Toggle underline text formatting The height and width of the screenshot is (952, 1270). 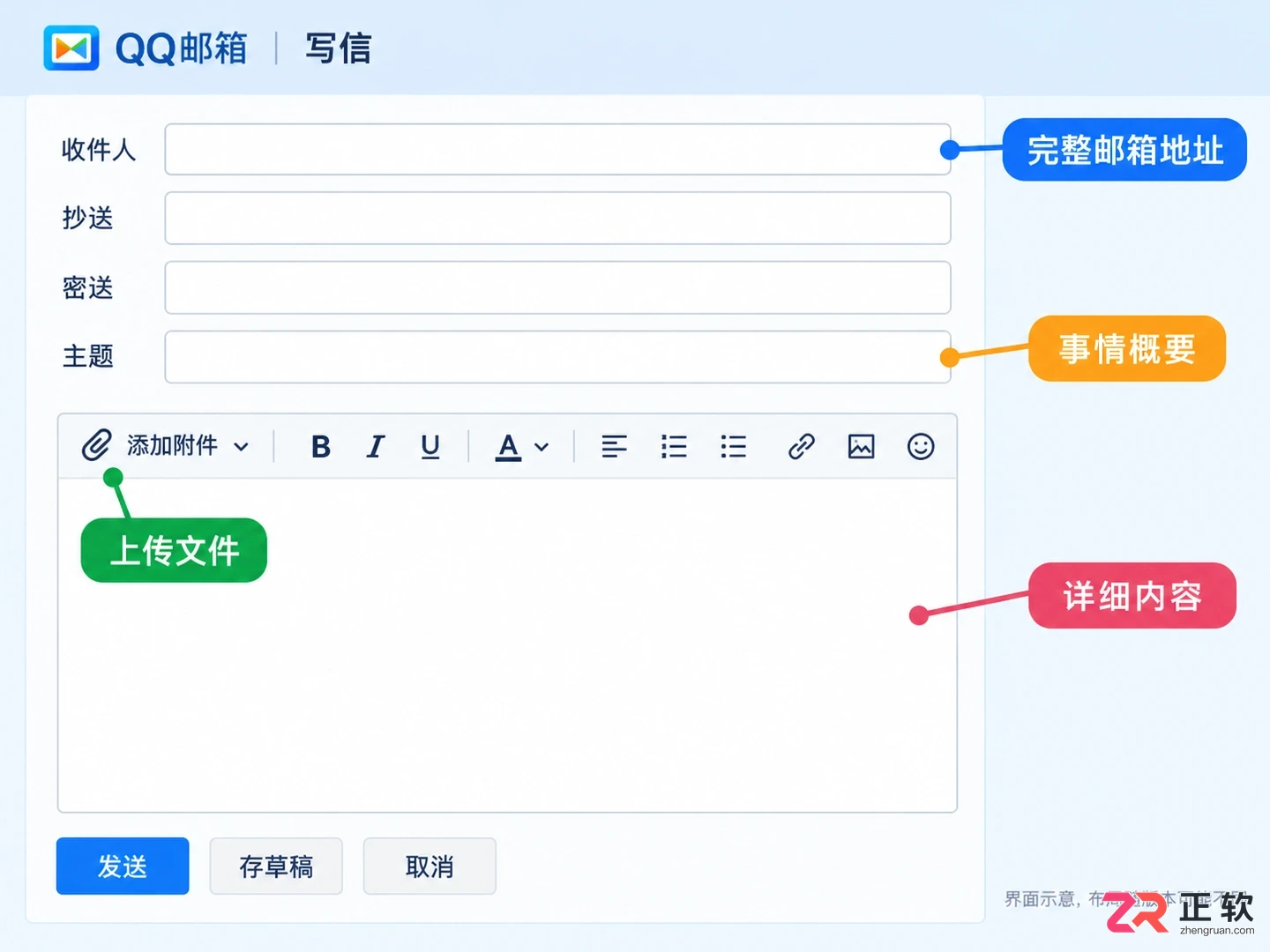click(430, 447)
